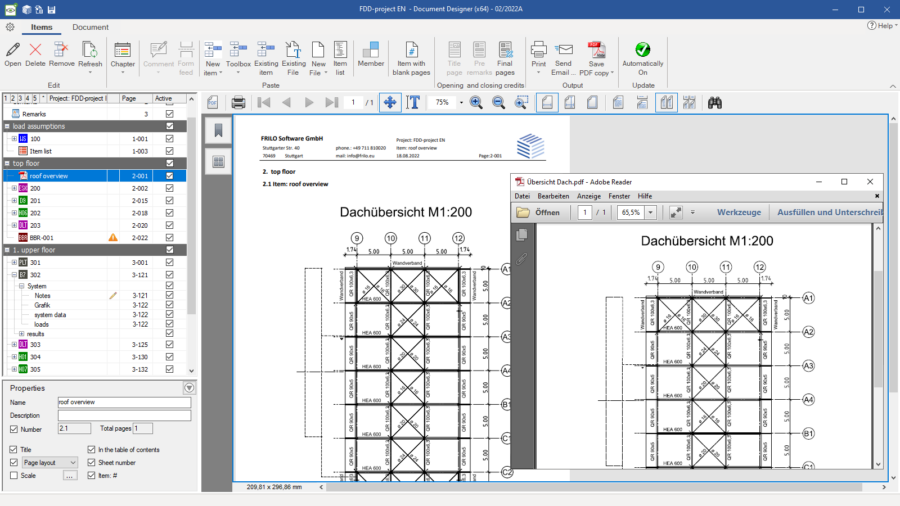Click the Remove icon in Edit group
Screen dimensions: 900x506
(61, 50)
